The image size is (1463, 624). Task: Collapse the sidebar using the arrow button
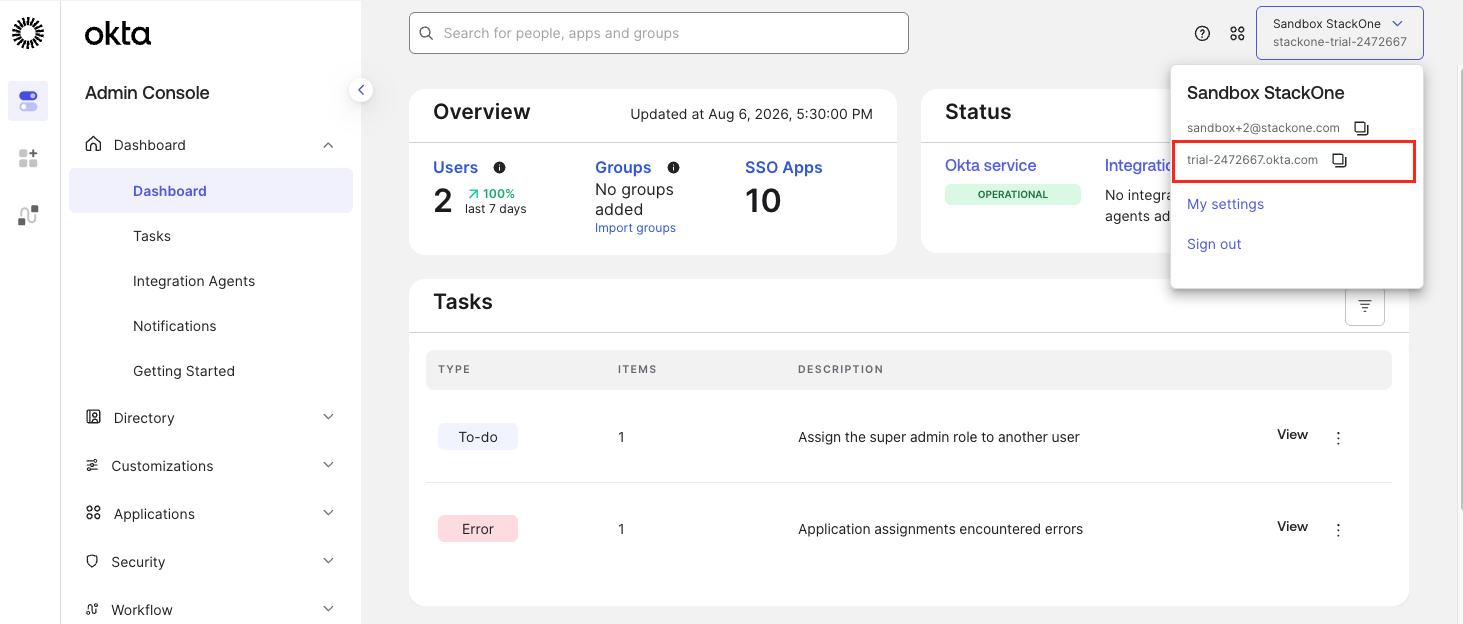[361, 90]
